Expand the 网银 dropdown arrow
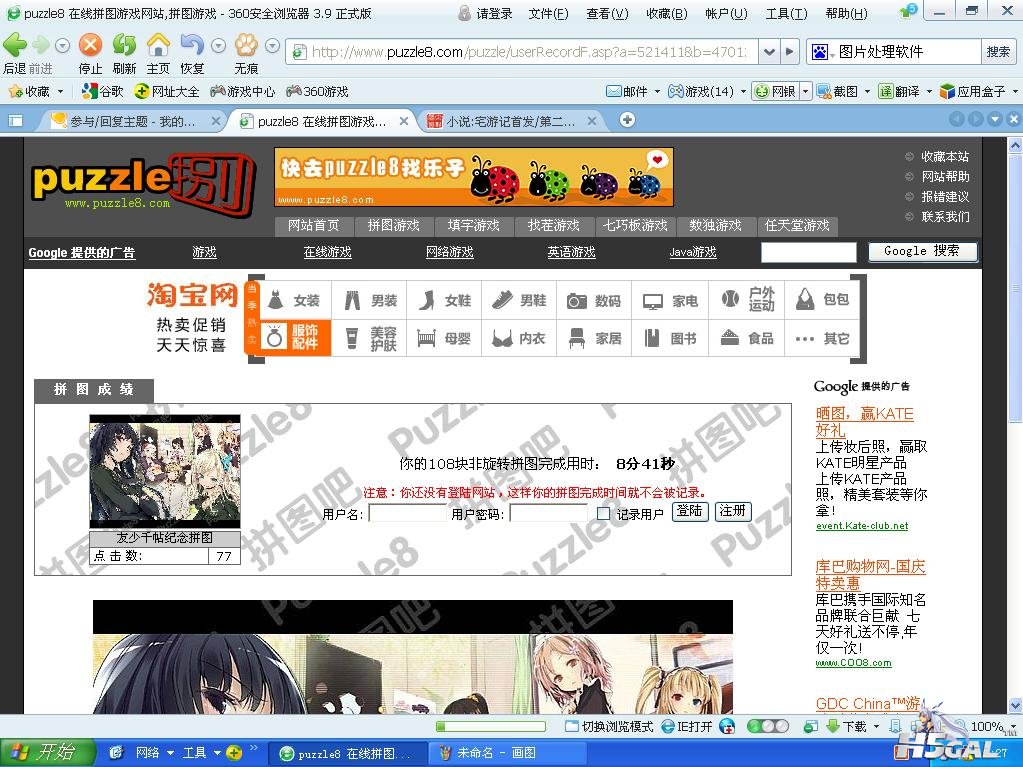 (806, 92)
